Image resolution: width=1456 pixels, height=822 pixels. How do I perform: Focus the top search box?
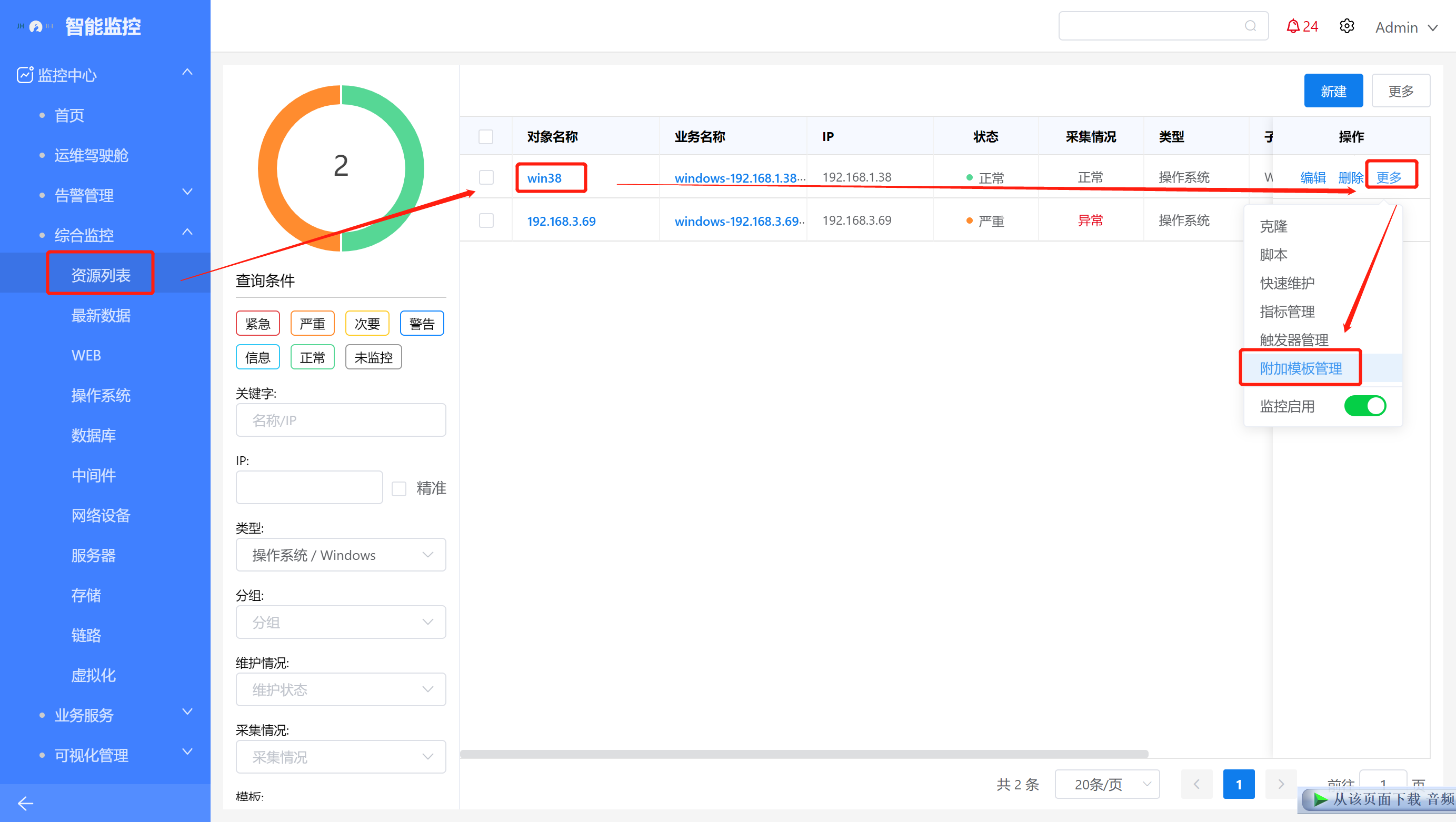pos(1163,26)
